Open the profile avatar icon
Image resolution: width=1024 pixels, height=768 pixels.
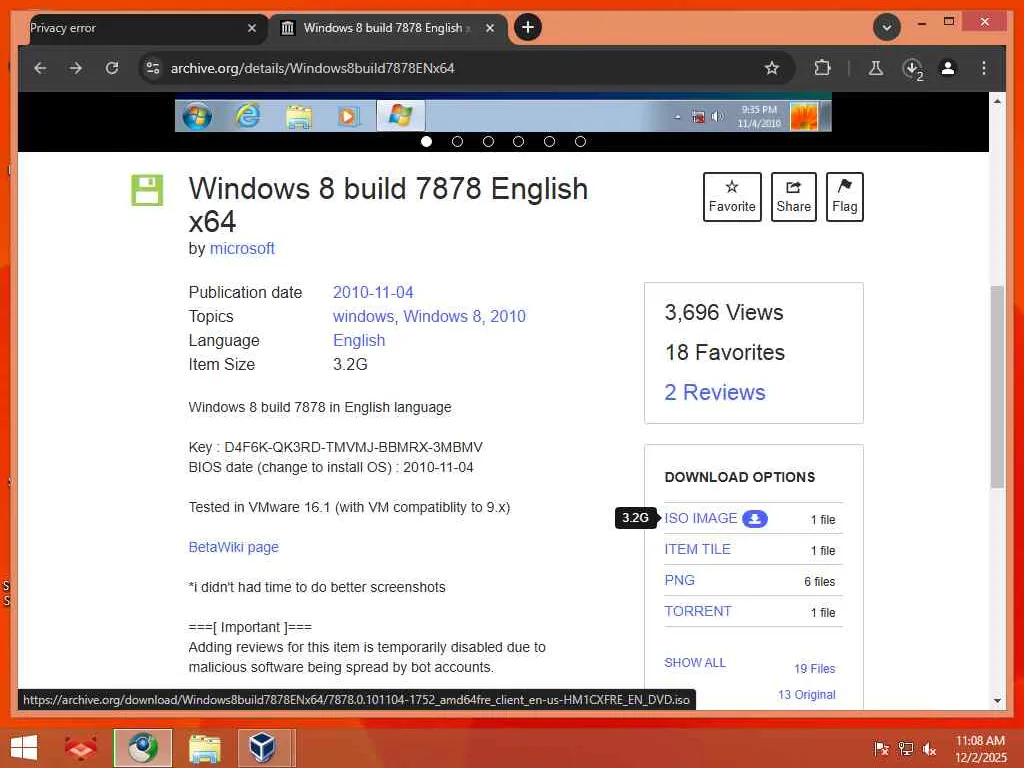pos(948,68)
